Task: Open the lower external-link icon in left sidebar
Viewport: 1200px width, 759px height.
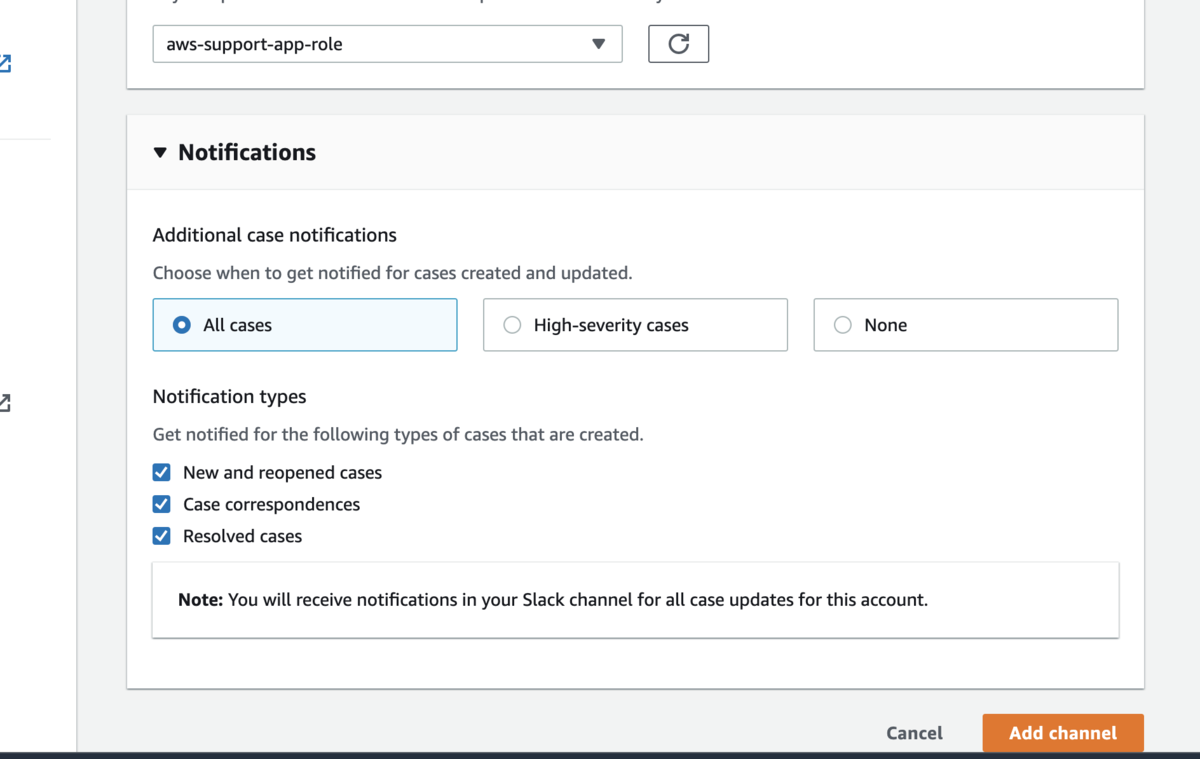Action: 4,403
